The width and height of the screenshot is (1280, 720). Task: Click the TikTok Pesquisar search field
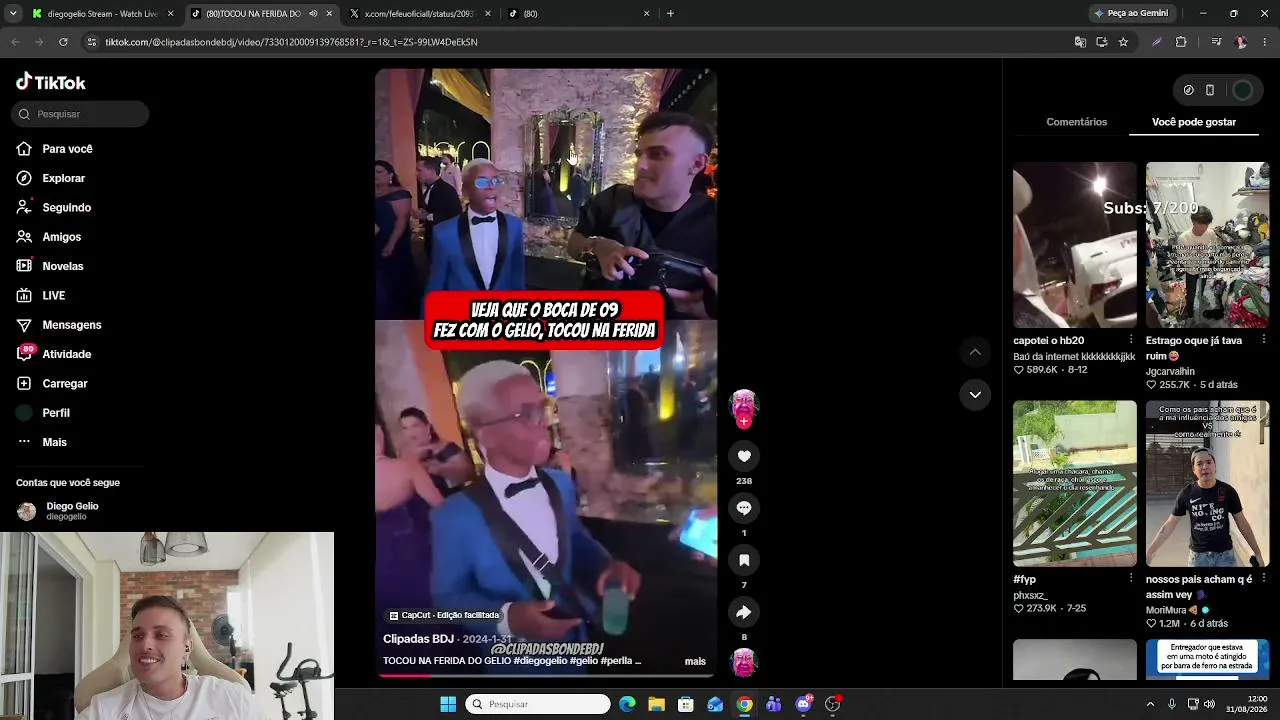click(80, 114)
